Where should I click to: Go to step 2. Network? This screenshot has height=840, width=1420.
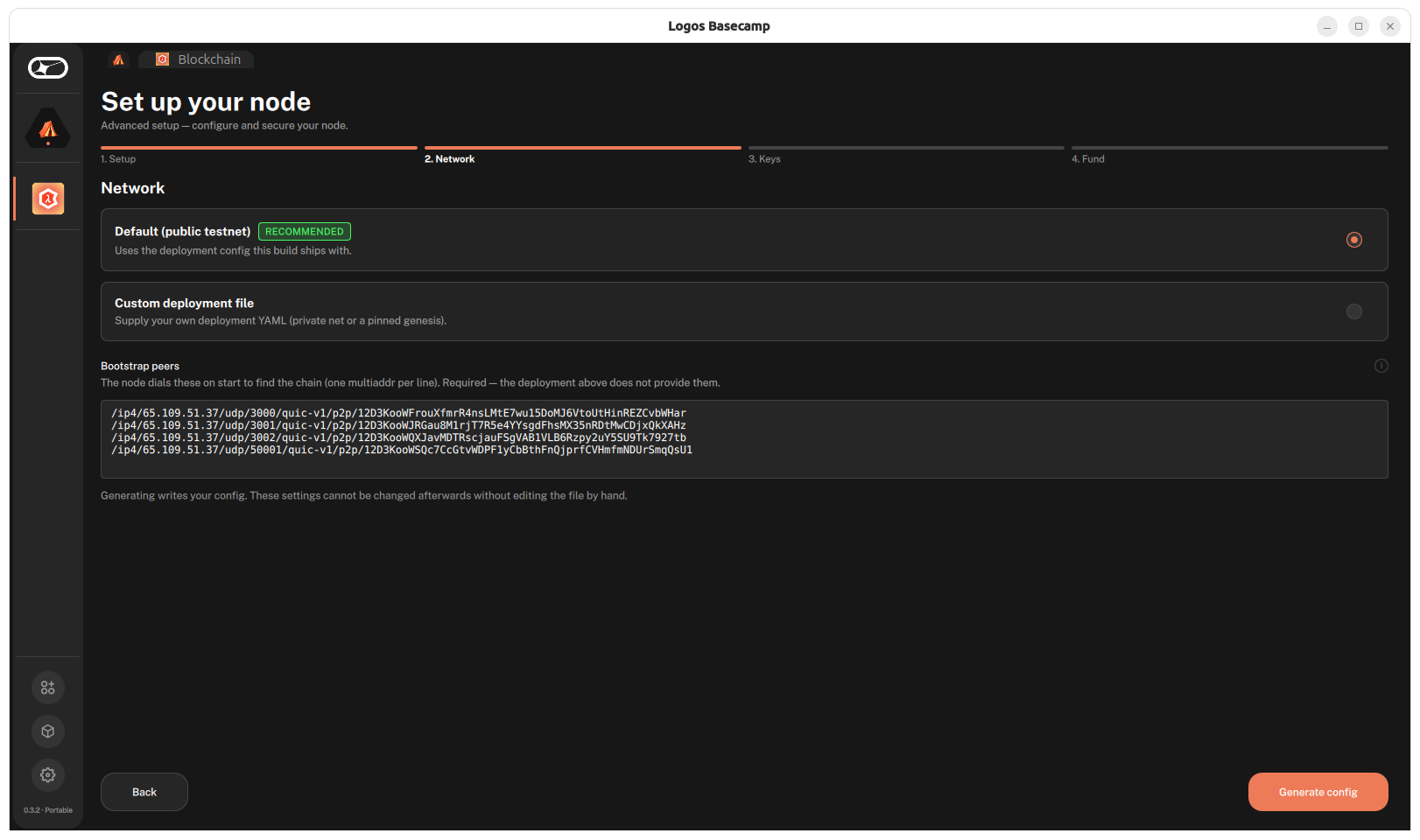583,155
